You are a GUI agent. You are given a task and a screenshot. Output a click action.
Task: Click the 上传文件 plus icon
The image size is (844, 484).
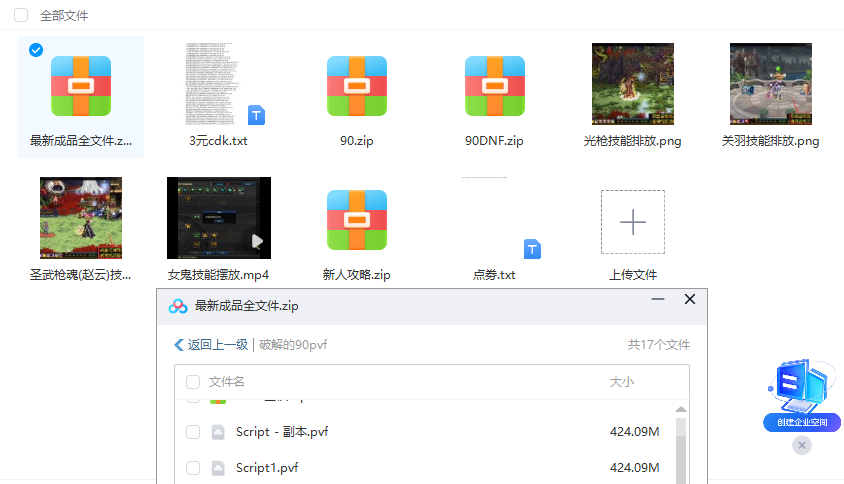tap(632, 221)
